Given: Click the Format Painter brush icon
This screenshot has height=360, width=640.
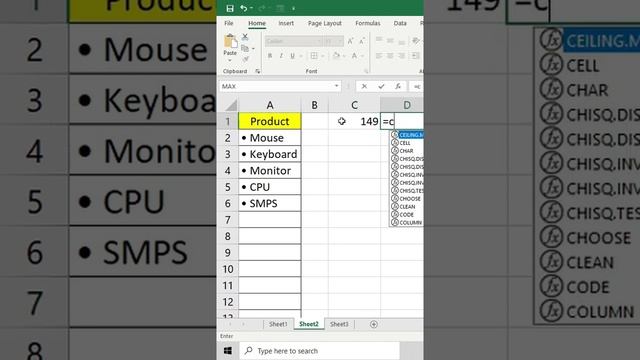Looking at the screenshot, I should [x=246, y=60].
